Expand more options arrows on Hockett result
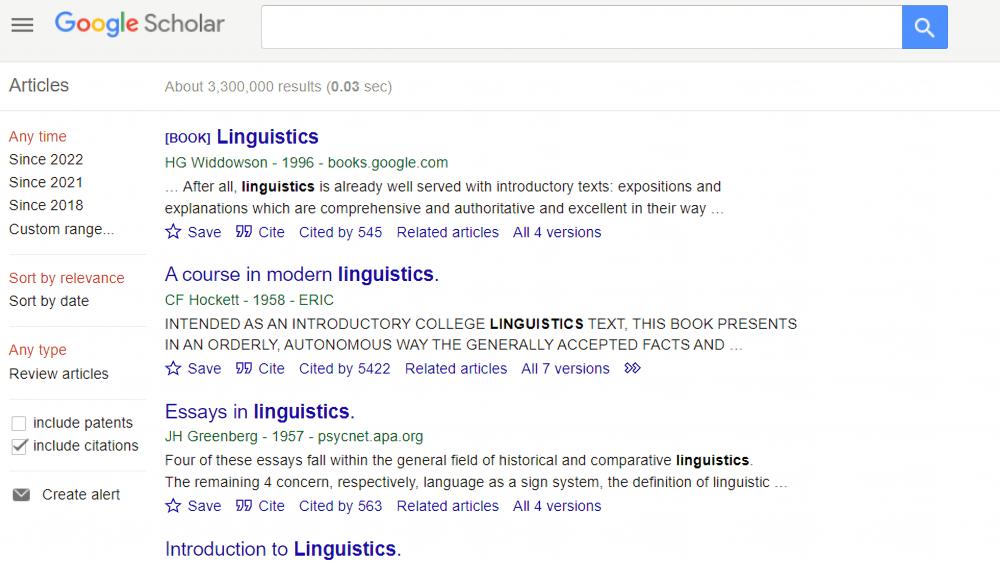This screenshot has width=1000, height=562. point(632,368)
